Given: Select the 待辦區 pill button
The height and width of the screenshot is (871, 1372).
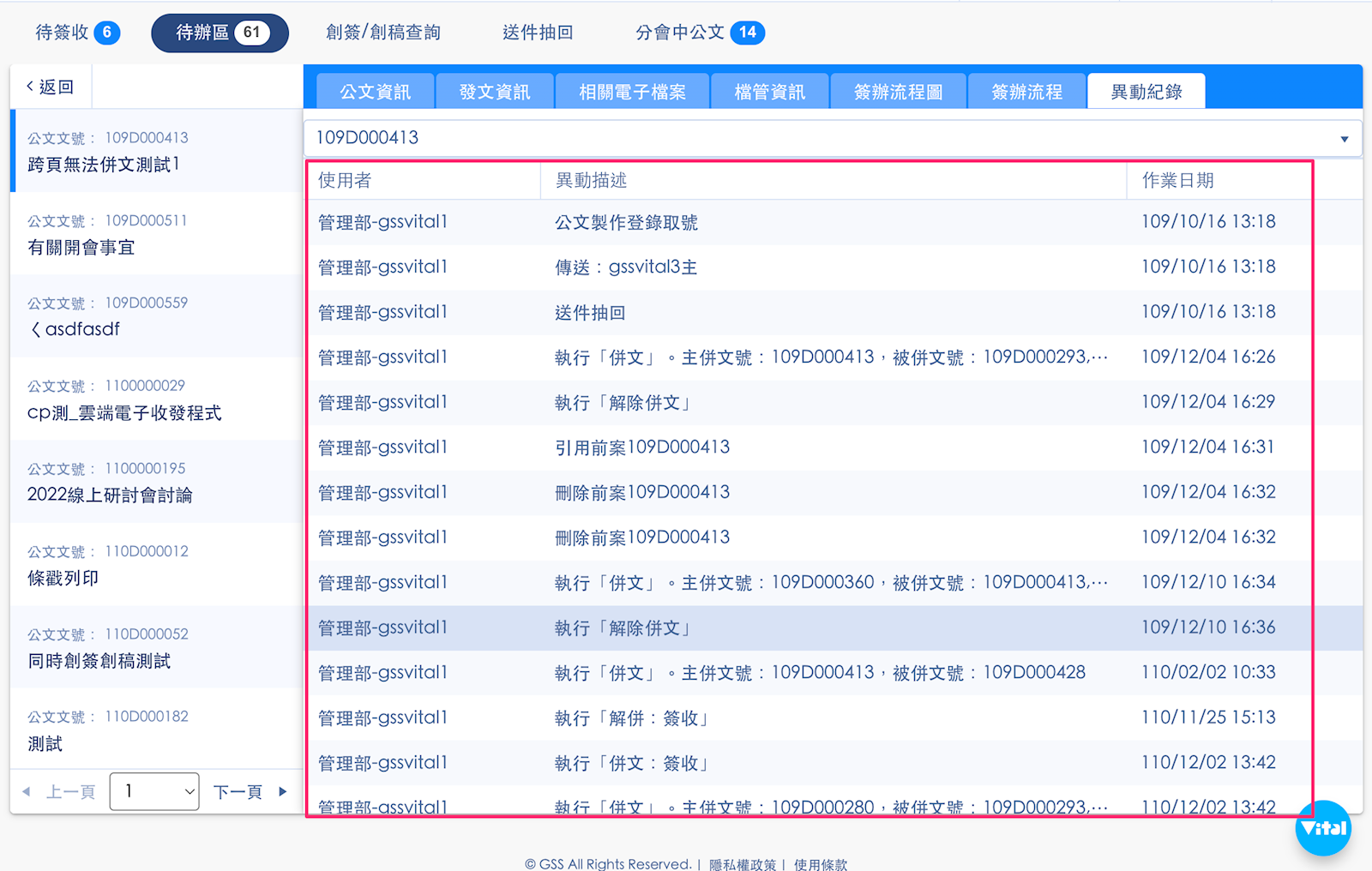Looking at the screenshot, I should coord(220,33).
